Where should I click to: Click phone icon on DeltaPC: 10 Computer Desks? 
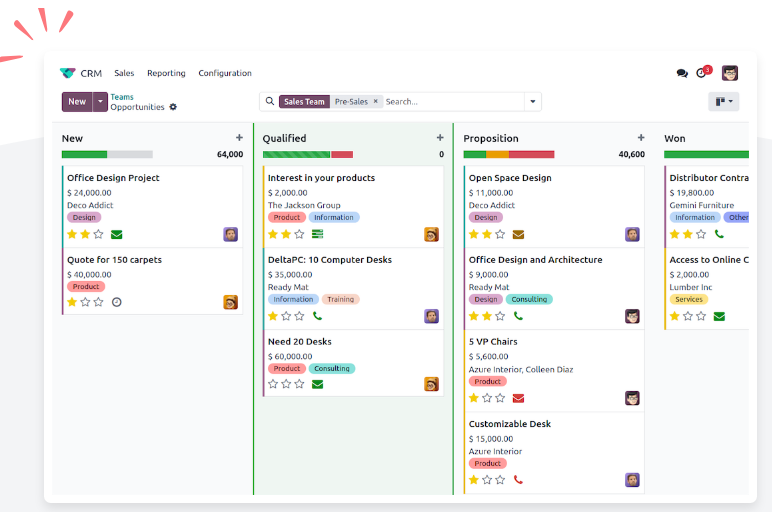click(318, 316)
